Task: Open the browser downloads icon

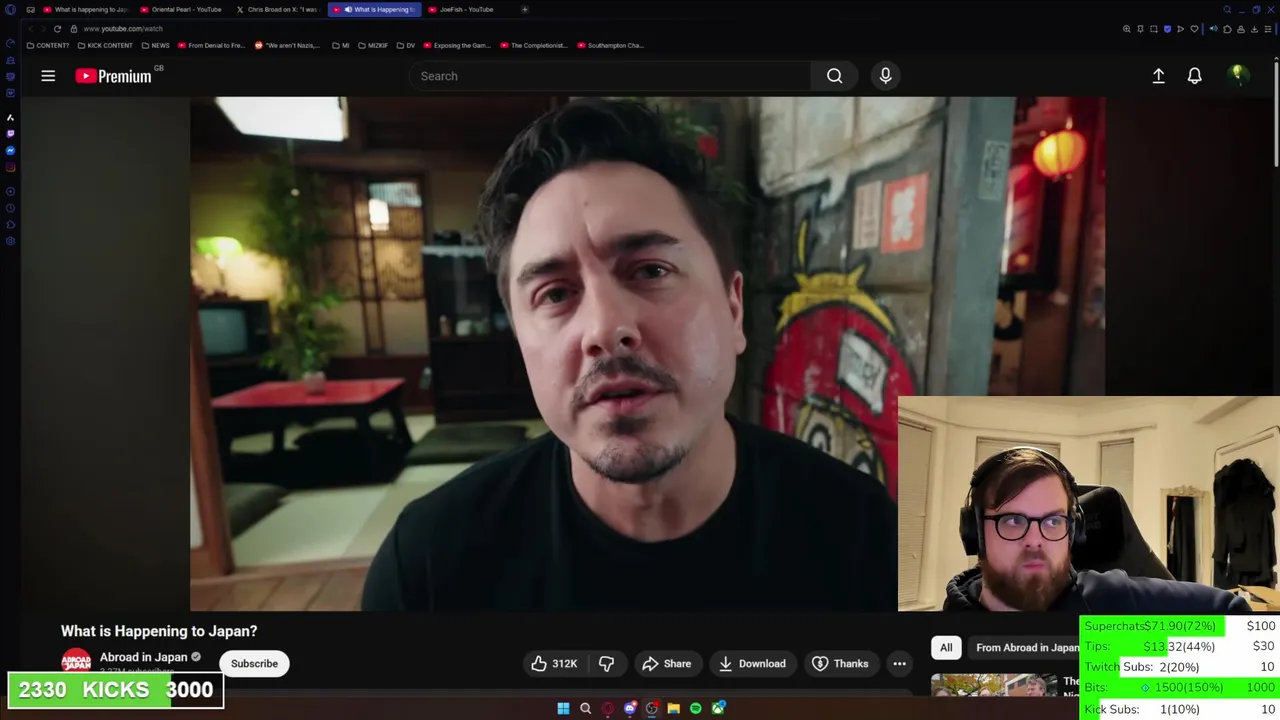Action: click(x=1254, y=29)
